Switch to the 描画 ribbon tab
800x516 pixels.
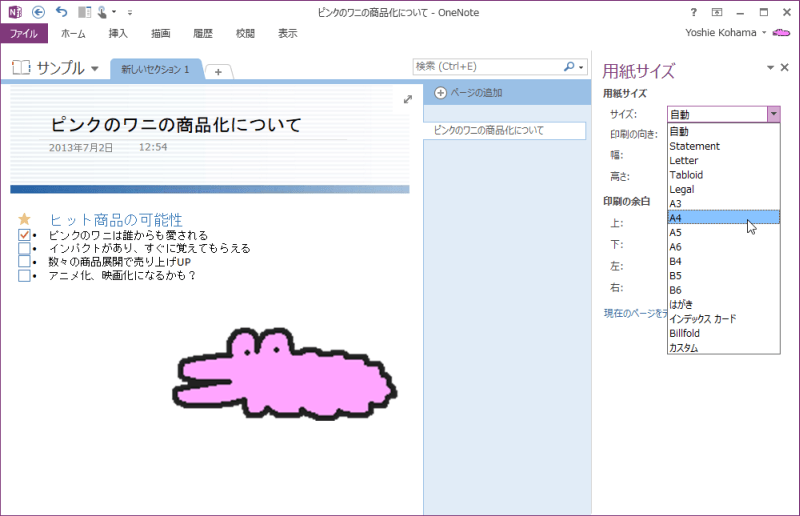point(160,34)
